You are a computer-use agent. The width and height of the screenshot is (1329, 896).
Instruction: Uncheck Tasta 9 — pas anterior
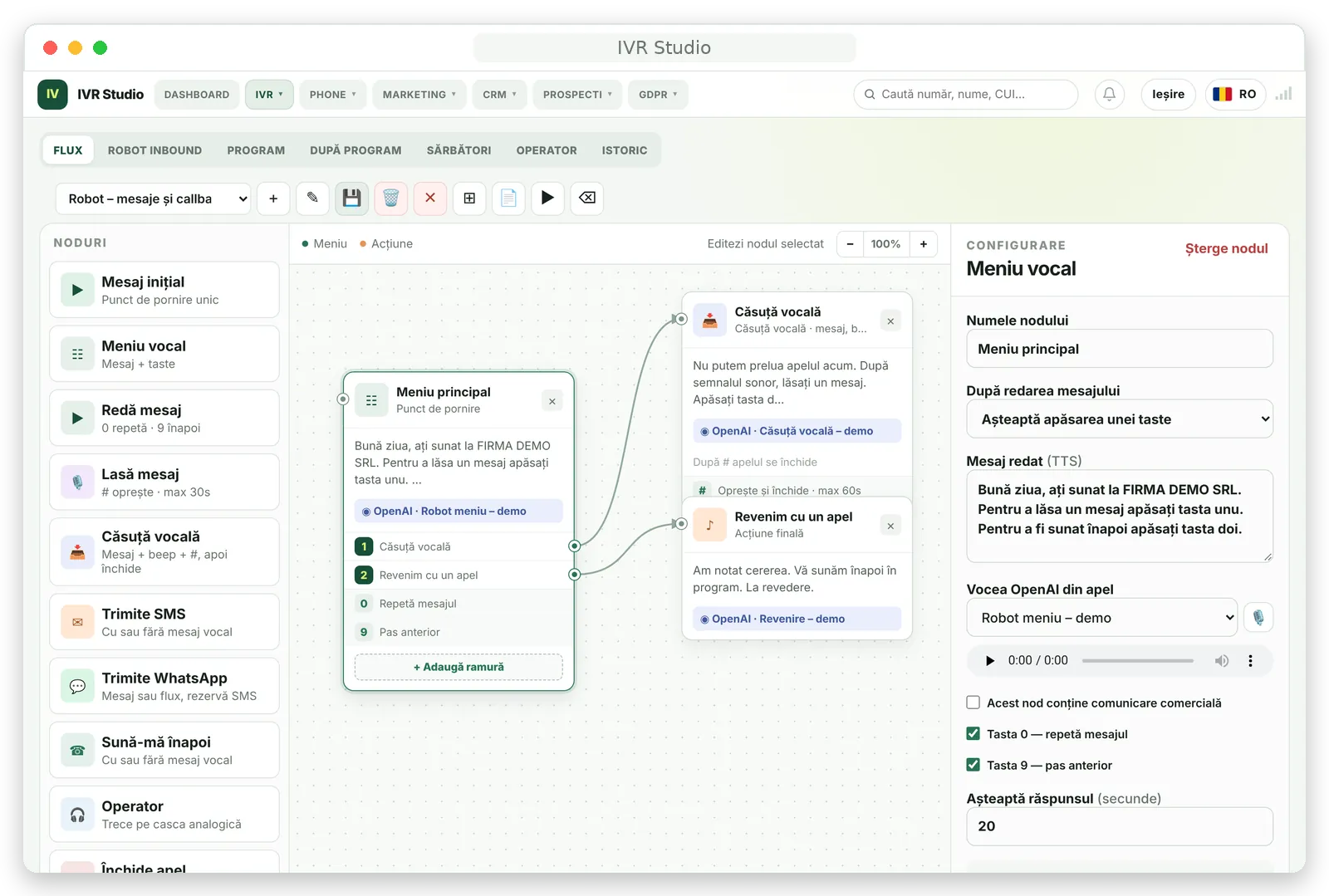973,765
